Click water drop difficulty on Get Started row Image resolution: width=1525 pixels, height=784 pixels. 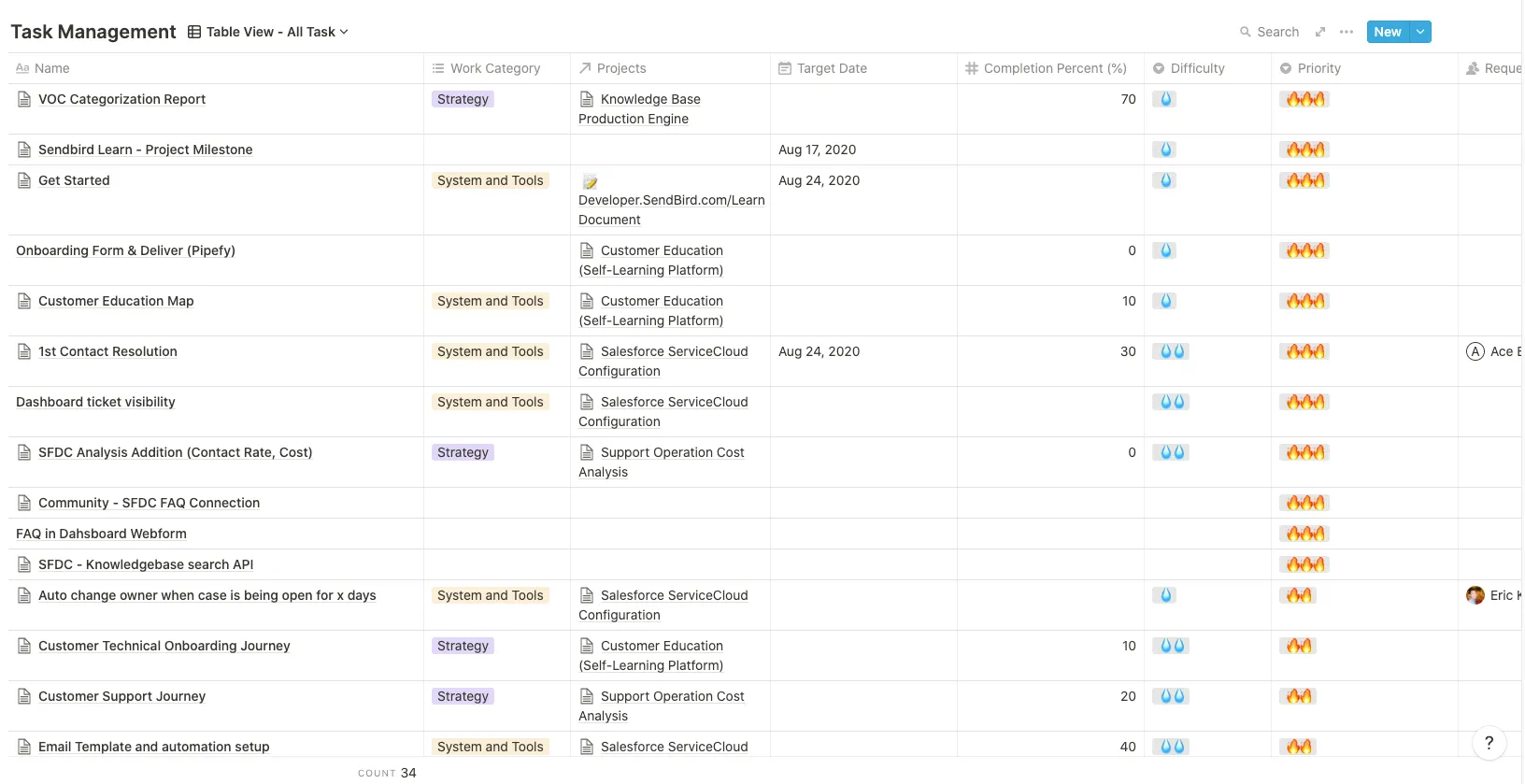[1165, 180]
